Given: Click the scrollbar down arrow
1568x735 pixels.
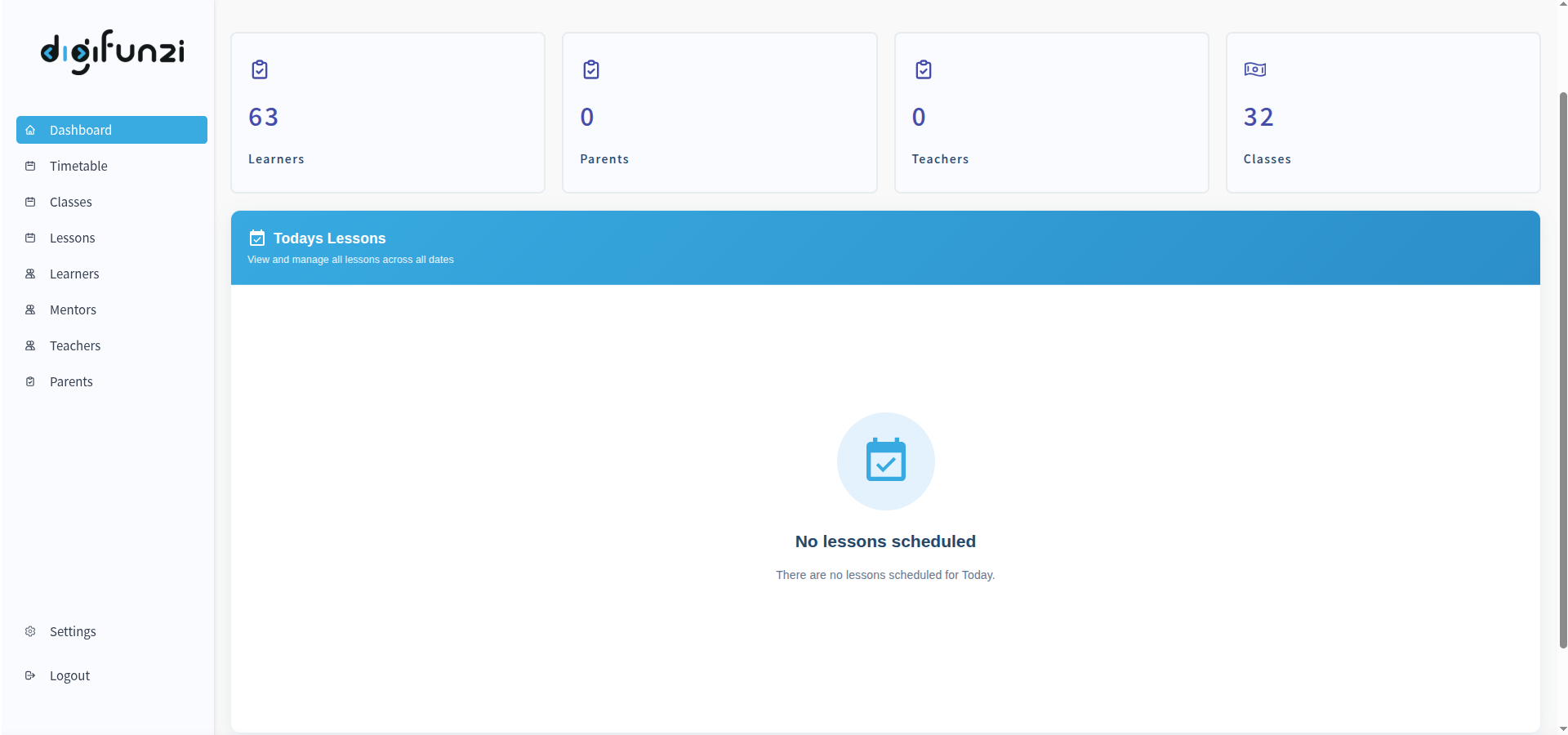Looking at the screenshot, I should (x=1562, y=728).
